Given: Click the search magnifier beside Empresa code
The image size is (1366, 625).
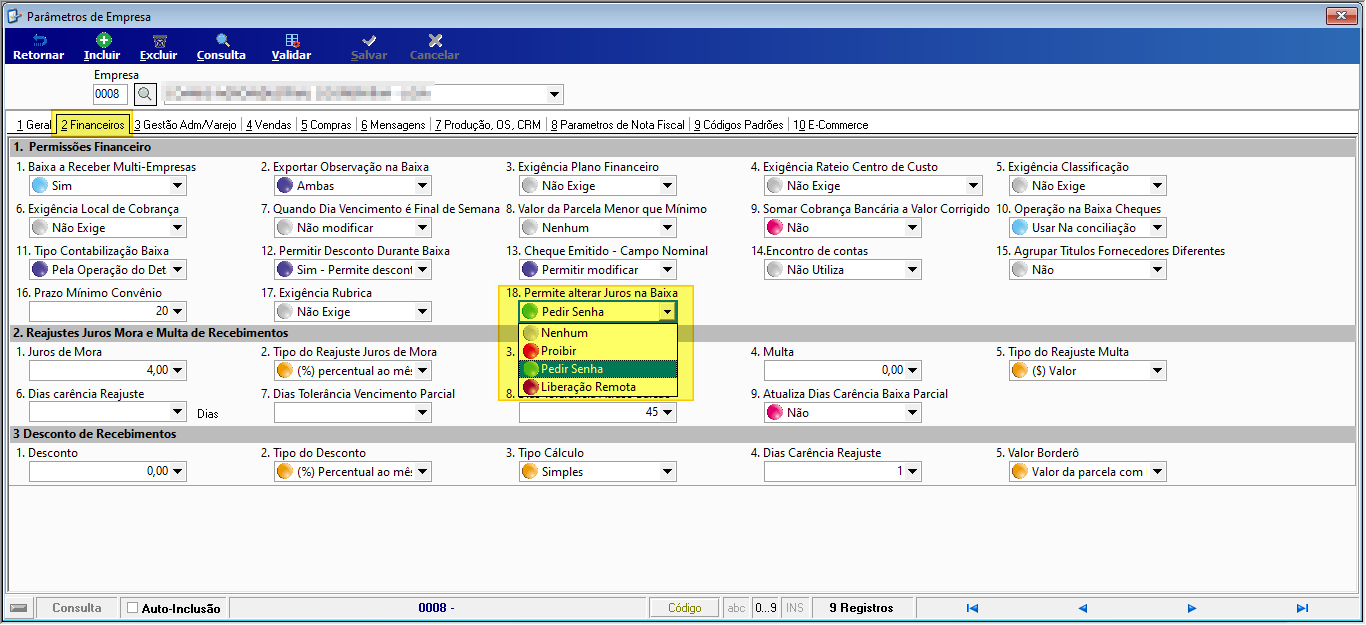Looking at the screenshot, I should pos(145,94).
